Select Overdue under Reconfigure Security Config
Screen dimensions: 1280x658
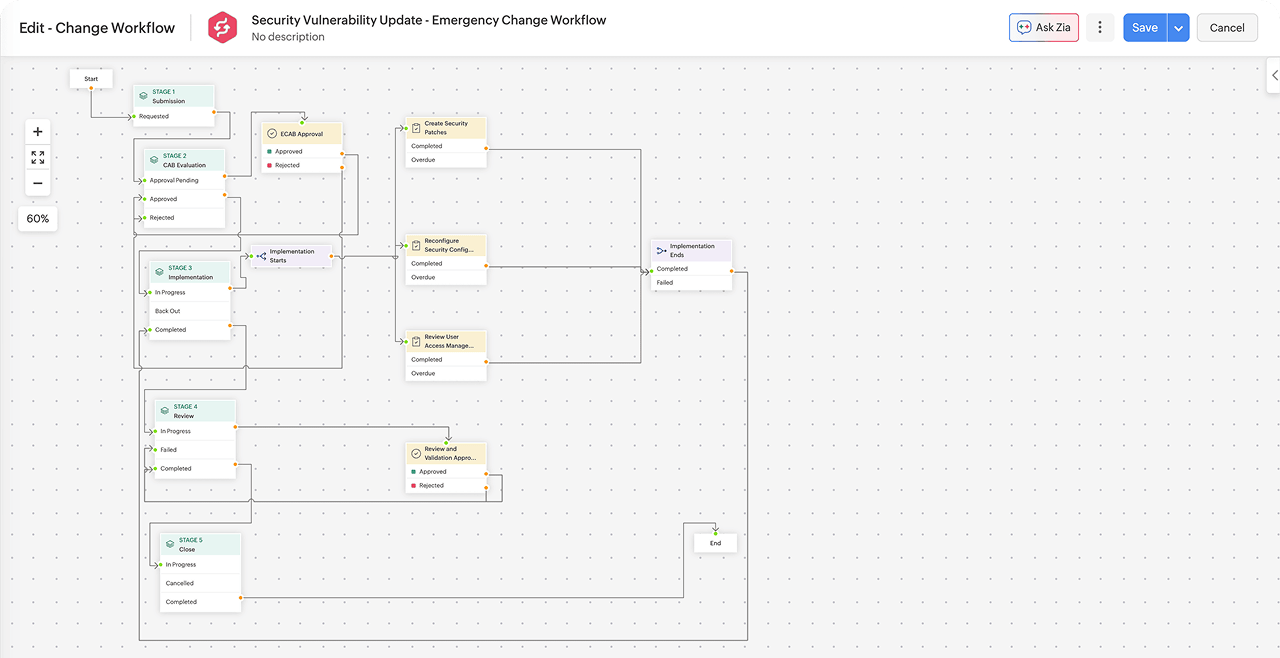tap(446, 277)
